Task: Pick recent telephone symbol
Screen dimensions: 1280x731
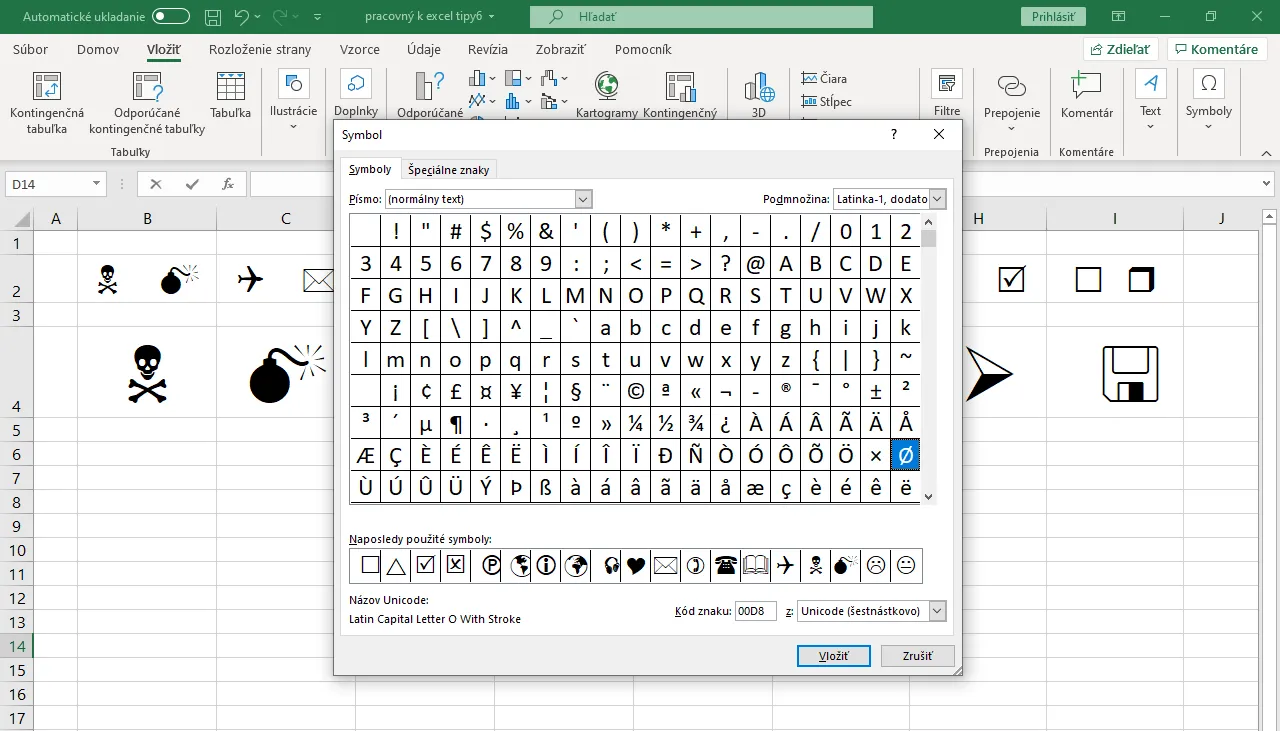Action: (x=726, y=565)
